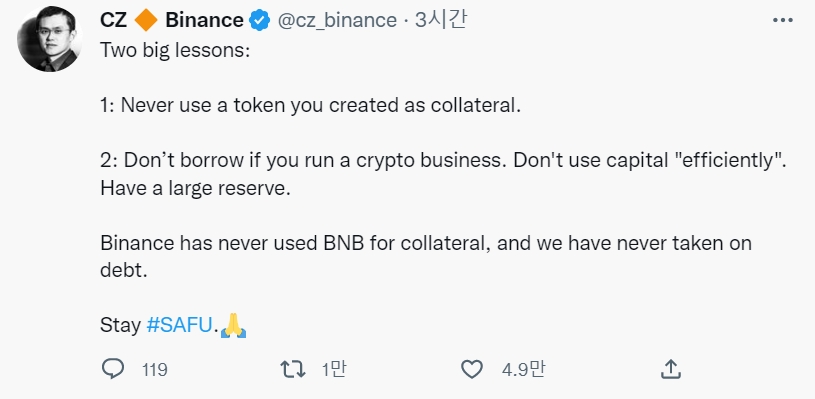Click the 'Binance has never used BNB' sentence
The height and width of the screenshot is (399, 815).
[426, 257]
